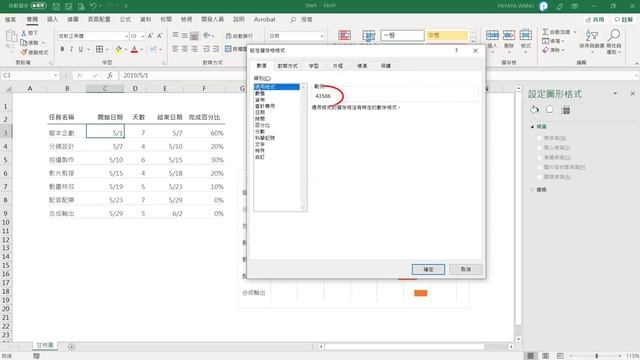Click the Format Painter brush icon

[x=24, y=52]
